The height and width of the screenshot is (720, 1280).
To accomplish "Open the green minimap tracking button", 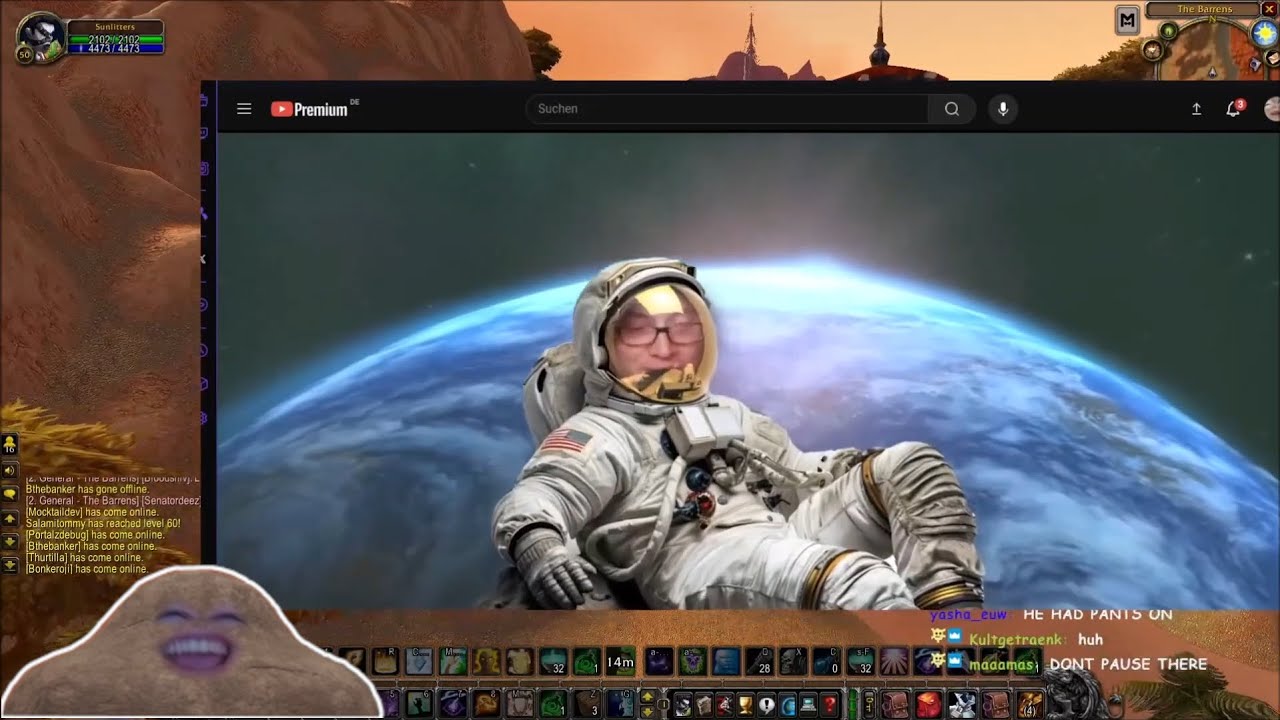I will 1167,31.
